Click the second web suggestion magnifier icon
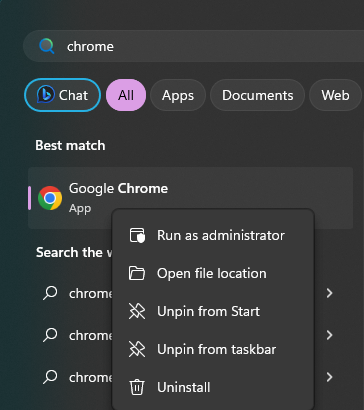The width and height of the screenshot is (364, 410). tap(50, 335)
